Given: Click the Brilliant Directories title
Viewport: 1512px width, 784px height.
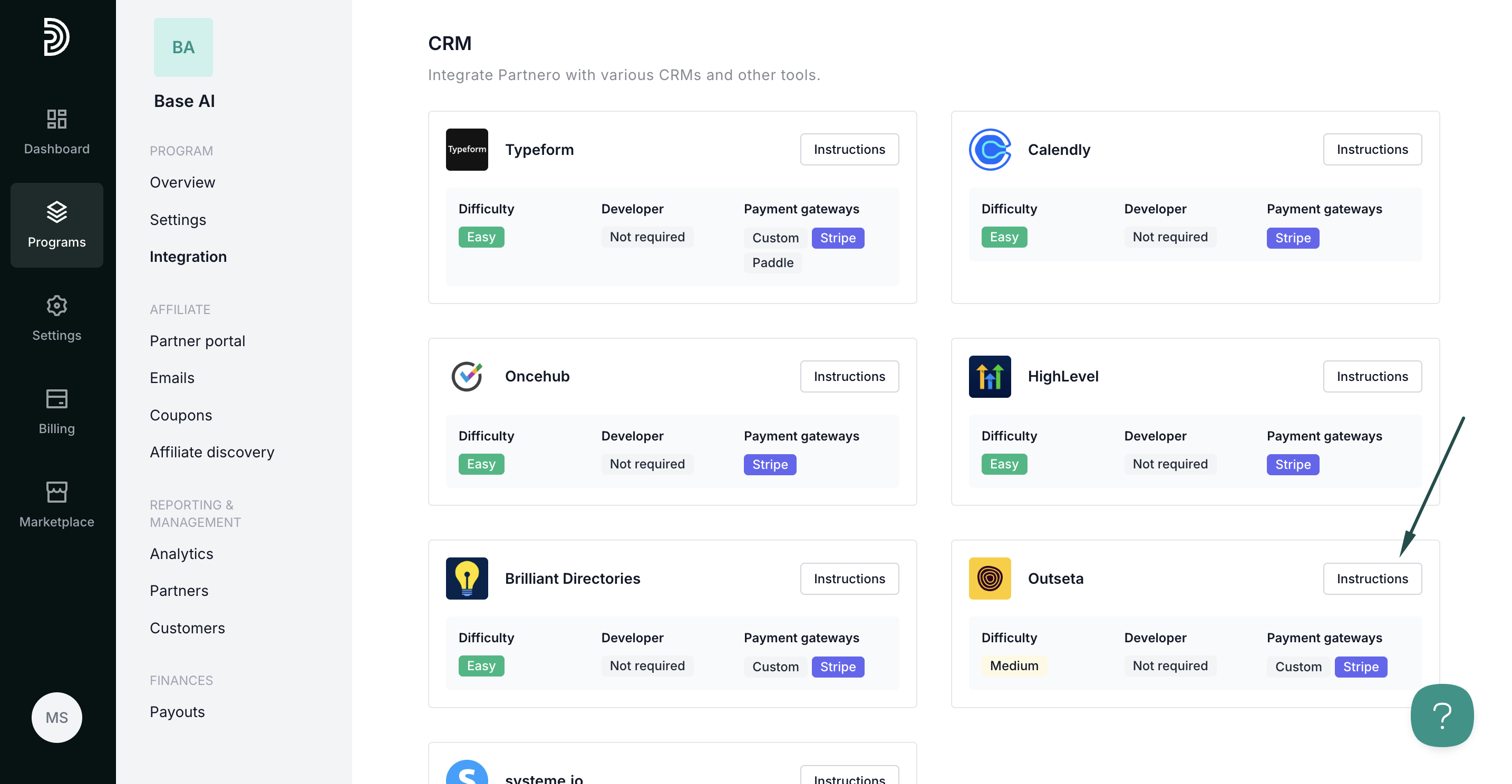Looking at the screenshot, I should tap(573, 578).
